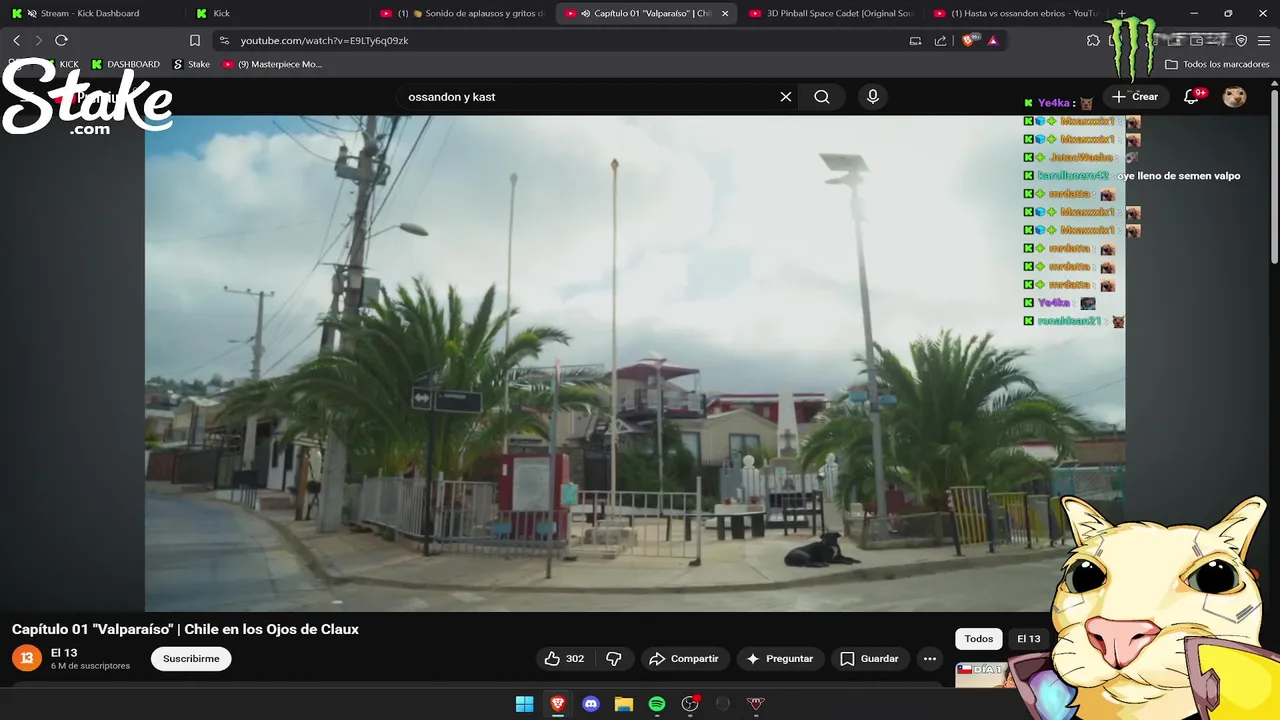Viewport: 1280px width, 720px height.
Task: Dislike the video with thumbs down
Action: coord(614,658)
